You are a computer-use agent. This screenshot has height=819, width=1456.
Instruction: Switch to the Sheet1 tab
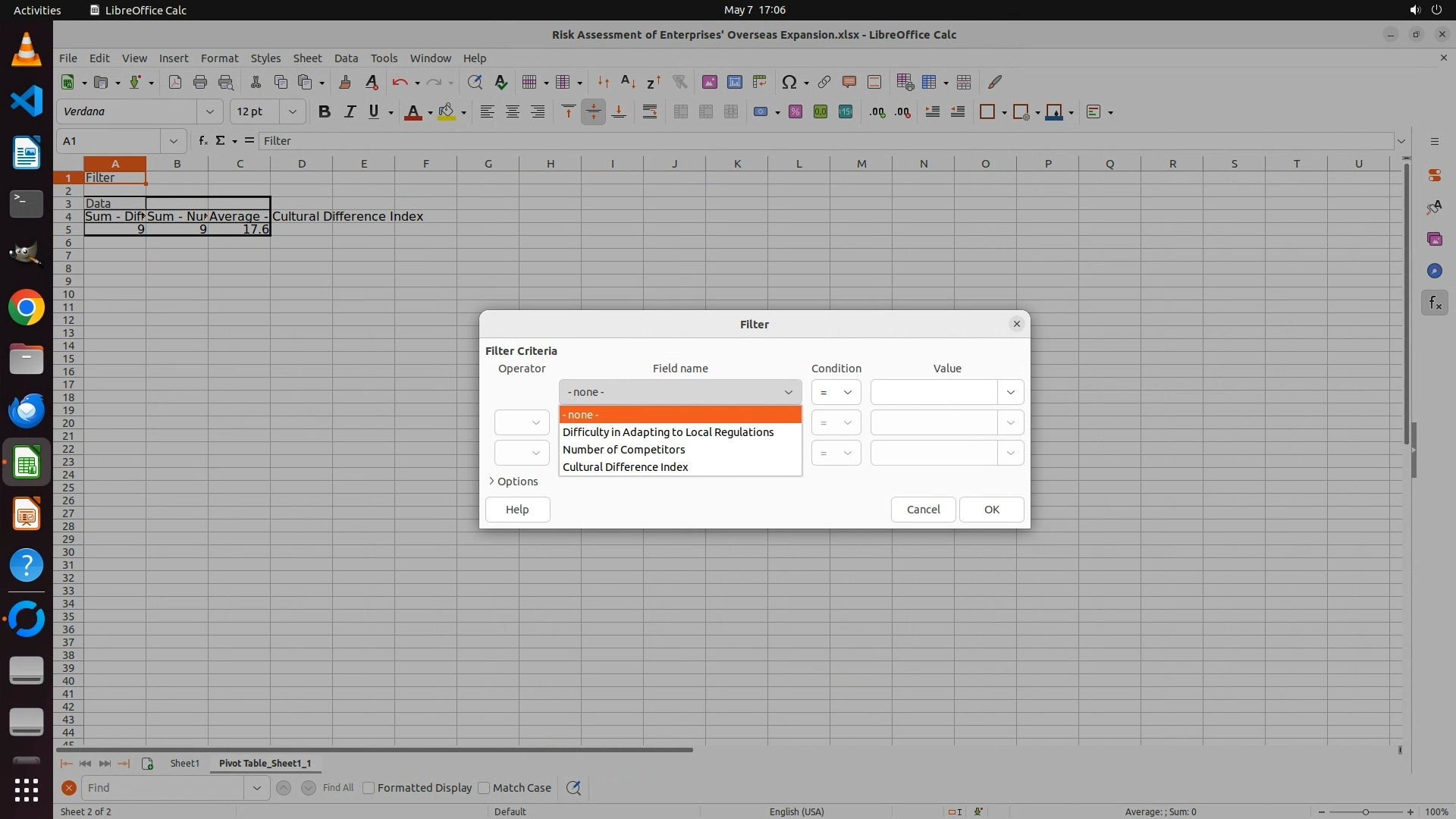(184, 763)
